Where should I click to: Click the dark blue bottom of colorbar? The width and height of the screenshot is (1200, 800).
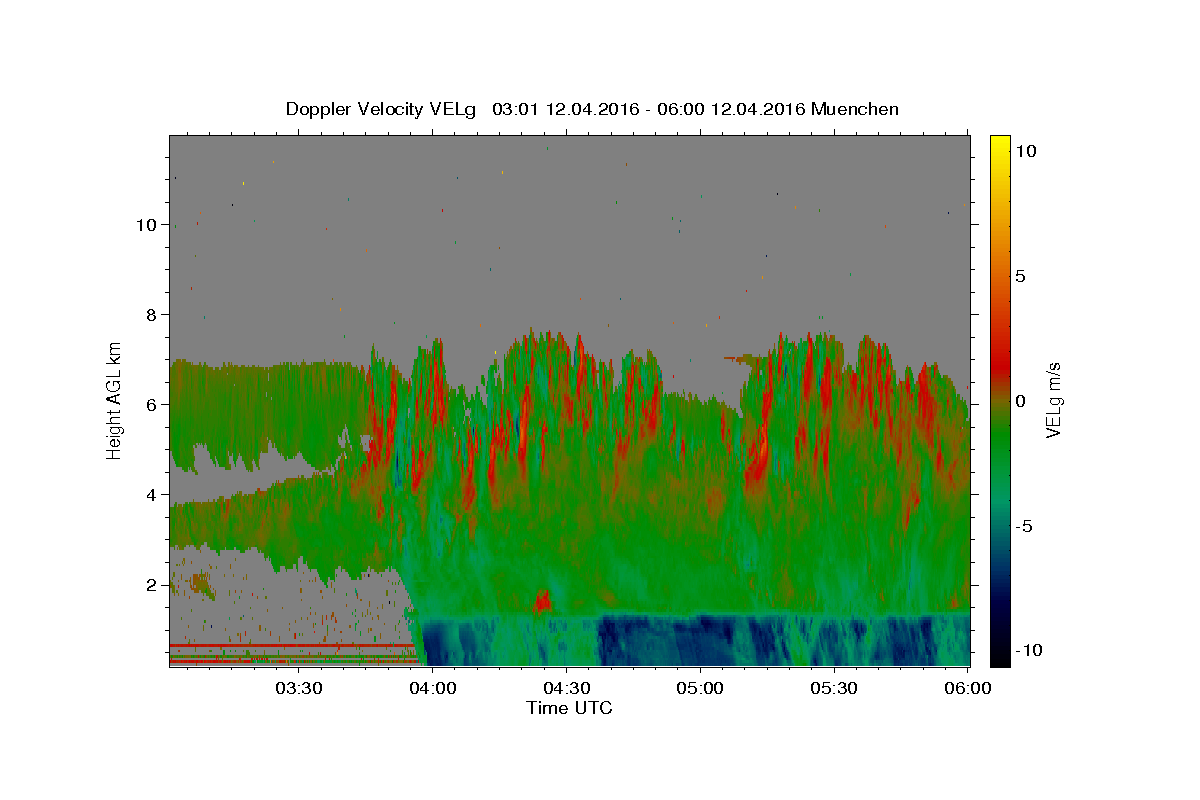1000,655
